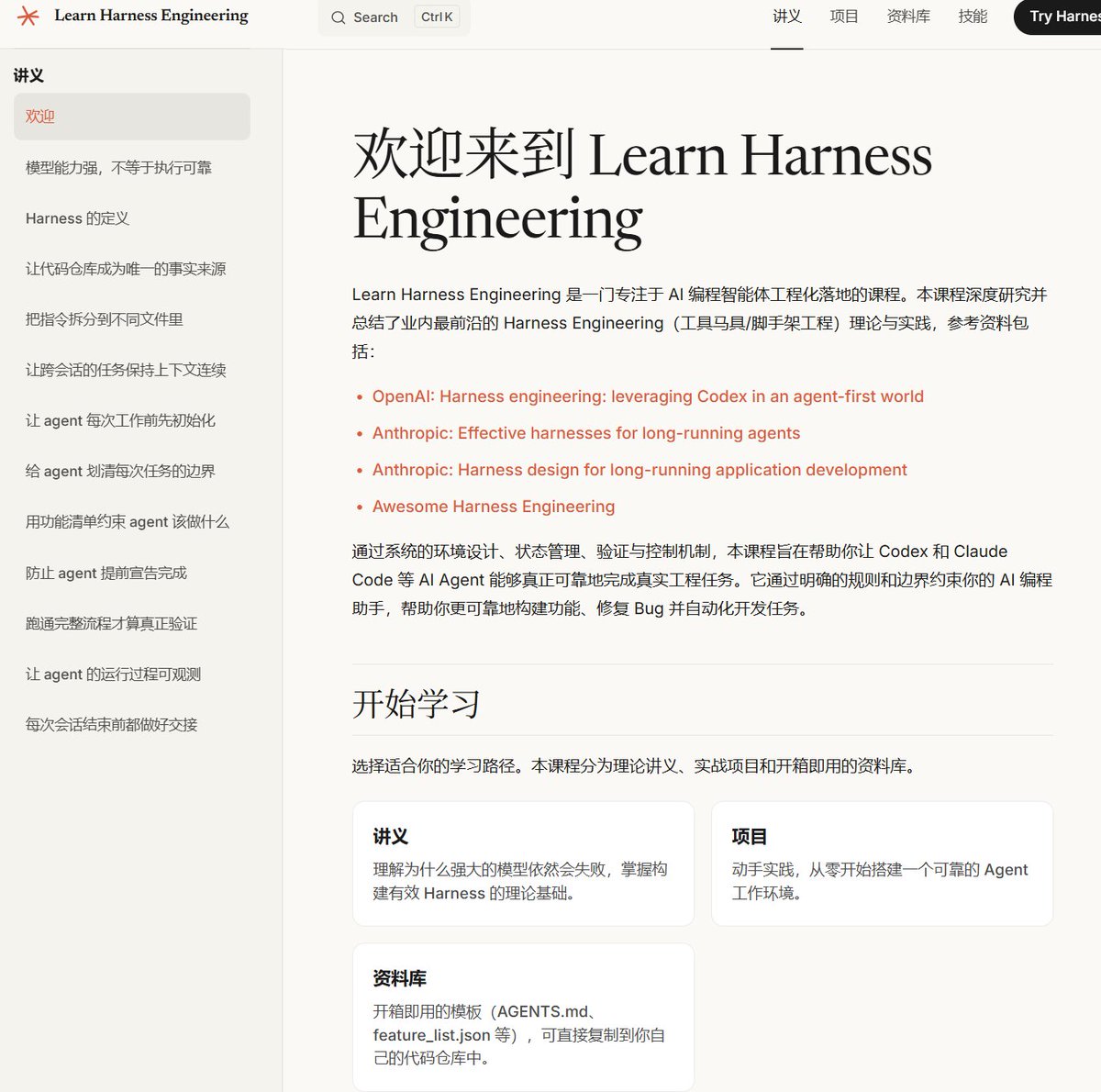Open the OpenAI Harness engineering Codex link
The image size is (1101, 1092).
(648, 396)
